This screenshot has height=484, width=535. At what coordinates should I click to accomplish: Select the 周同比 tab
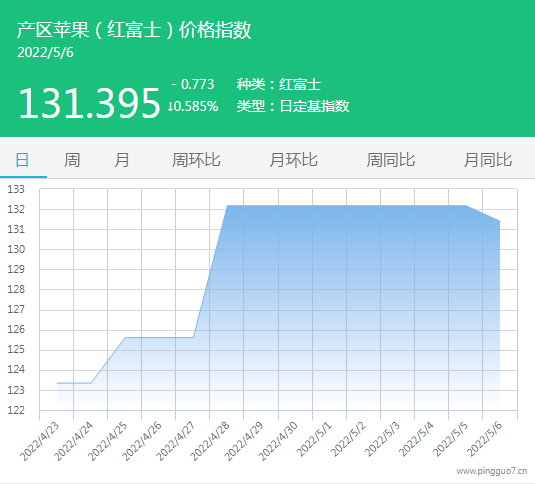coord(391,160)
